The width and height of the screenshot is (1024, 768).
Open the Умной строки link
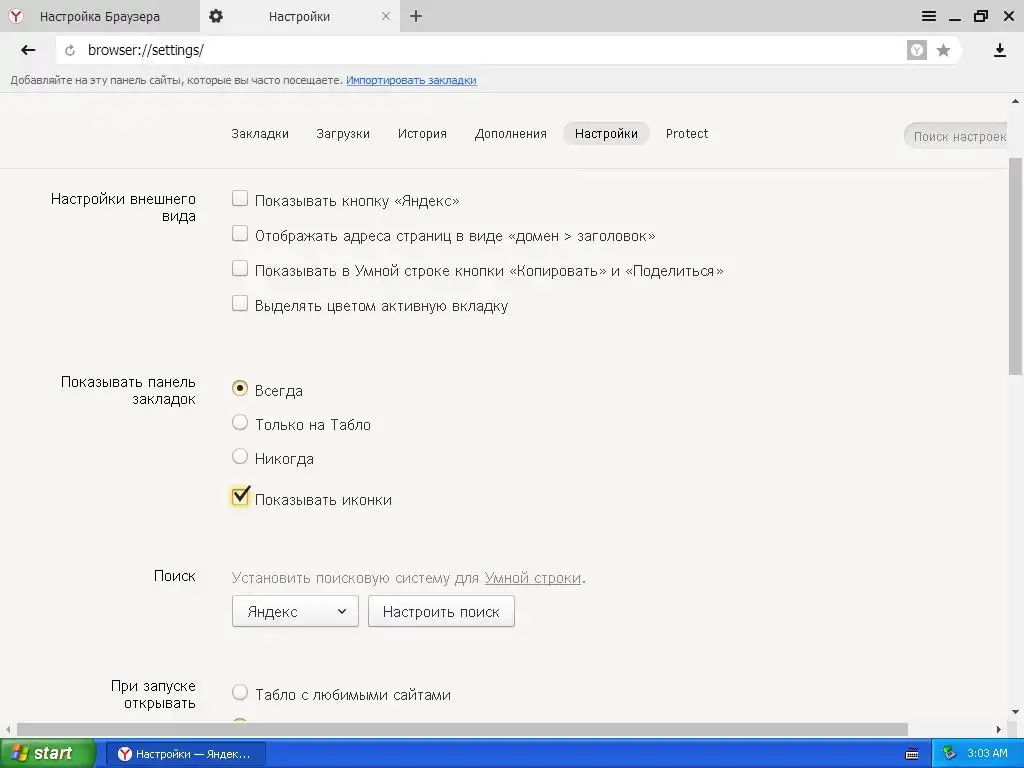tap(533, 578)
